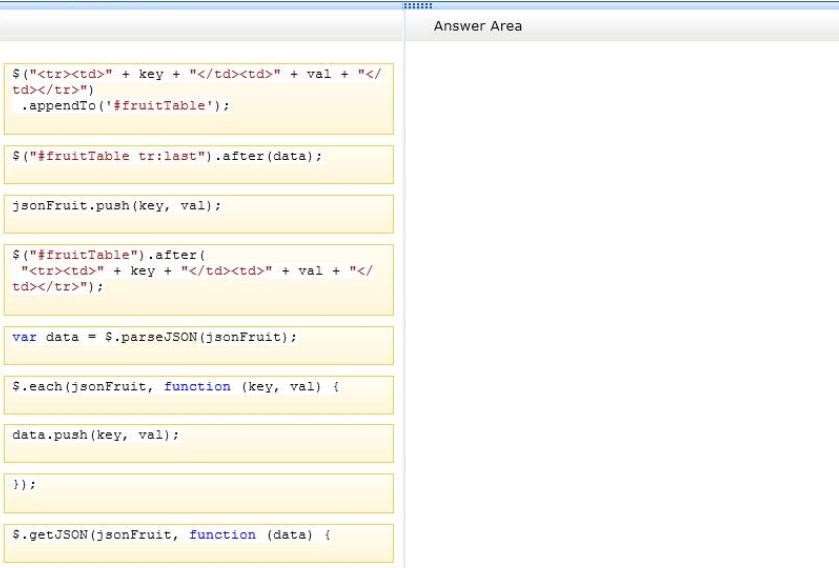This screenshot has height=568, width=839.
Task: Select the appendTo('#fruitTable') code block
Action: click(199, 99)
